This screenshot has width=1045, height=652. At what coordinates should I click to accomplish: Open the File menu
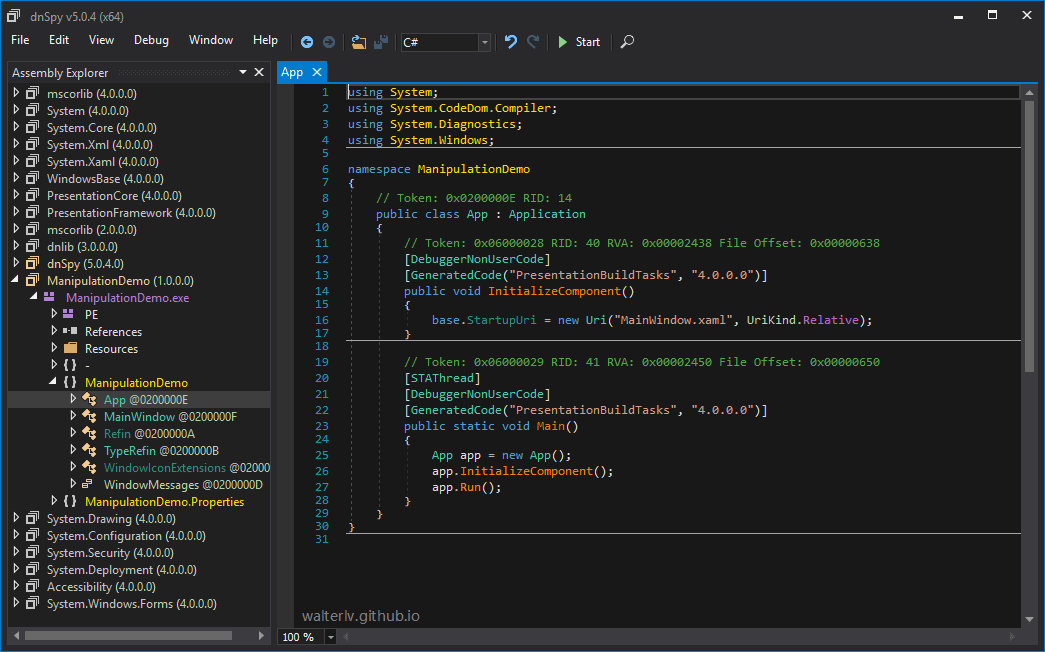point(20,40)
